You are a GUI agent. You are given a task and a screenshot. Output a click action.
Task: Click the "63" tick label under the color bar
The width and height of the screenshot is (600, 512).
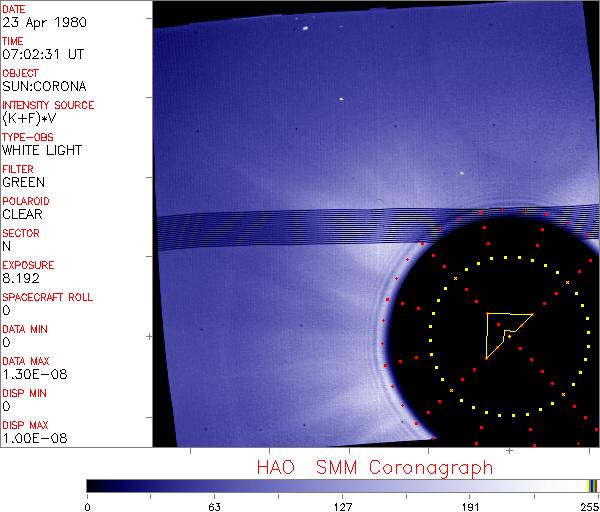pos(213,506)
